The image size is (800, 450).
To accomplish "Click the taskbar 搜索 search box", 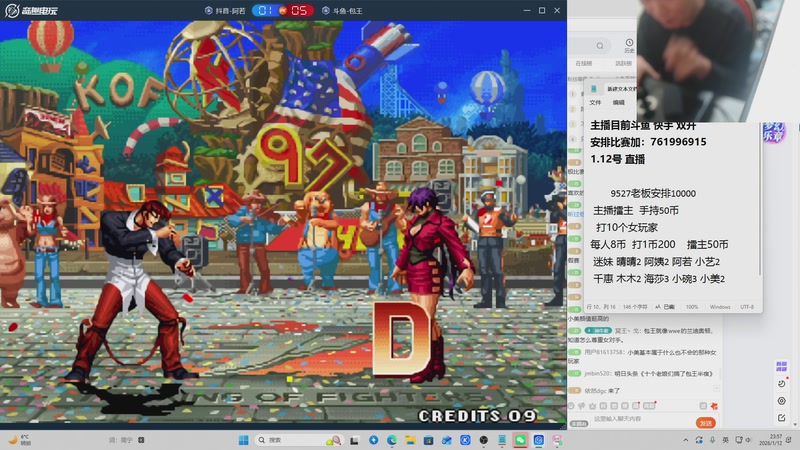I will coord(299,440).
